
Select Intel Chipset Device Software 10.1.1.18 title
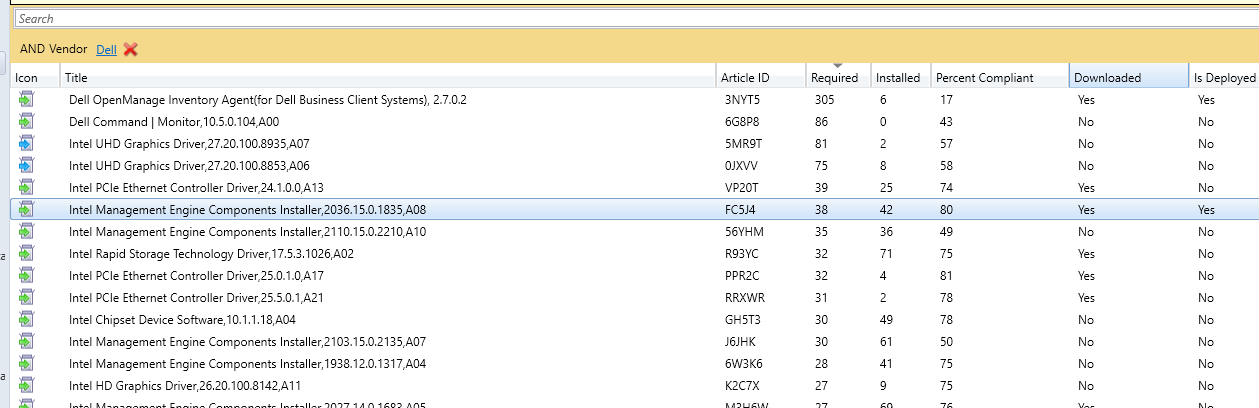tap(182, 320)
